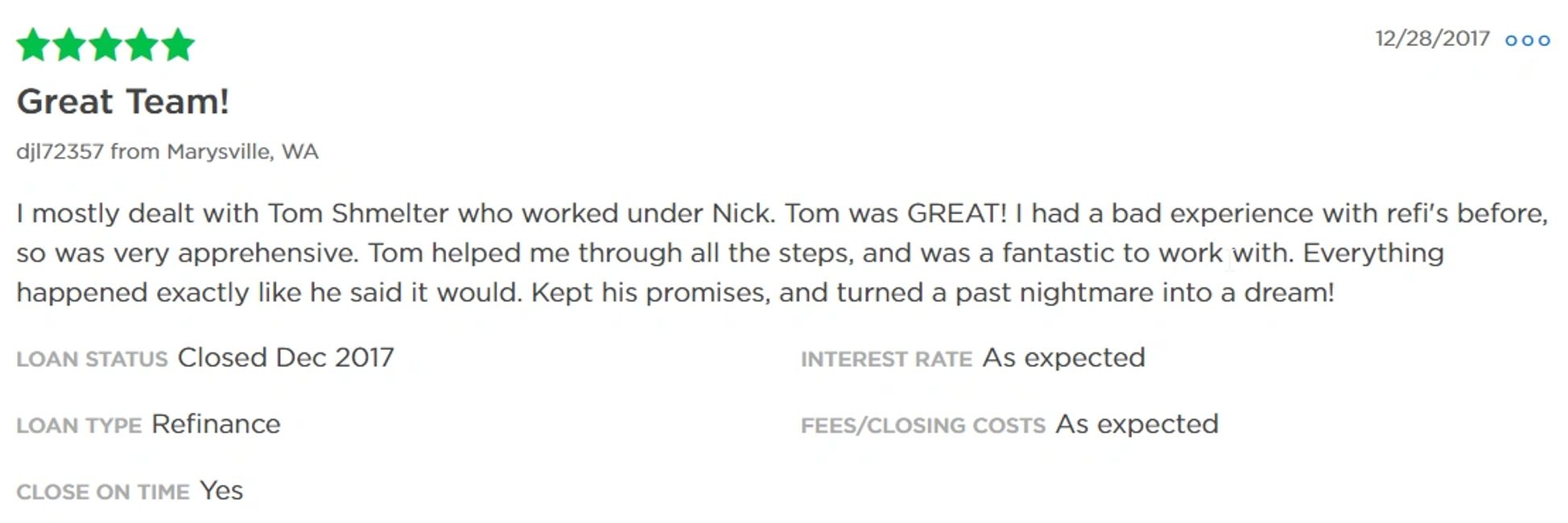Click the "Great Team!" review title
This screenshot has height=523, width=1568.
tap(123, 102)
